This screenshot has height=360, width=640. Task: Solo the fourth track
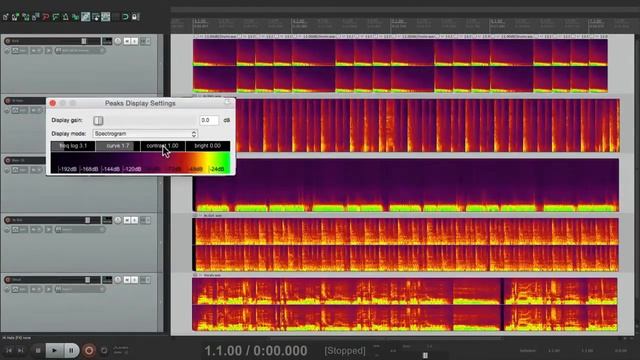point(135,220)
